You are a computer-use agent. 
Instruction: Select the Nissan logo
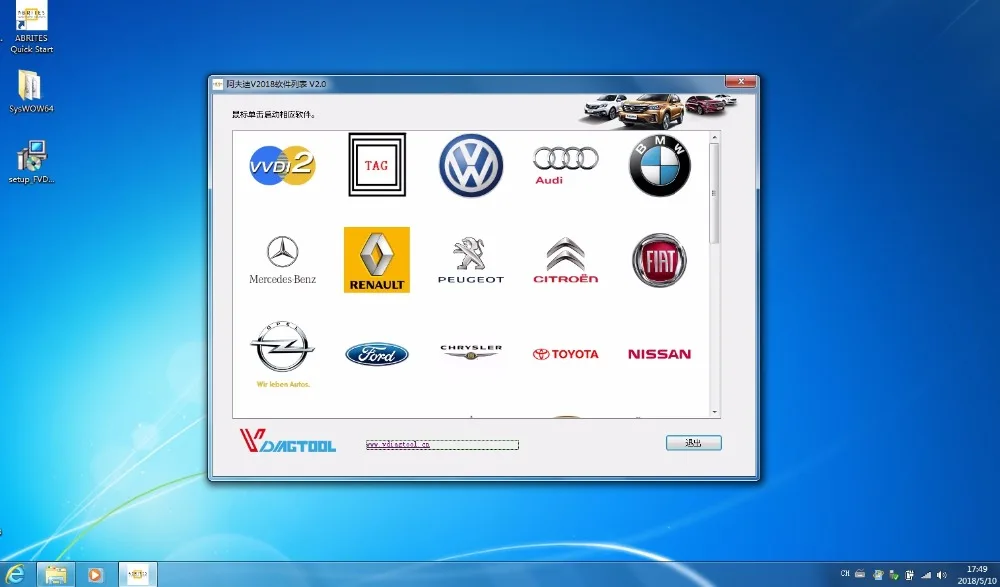pos(659,354)
